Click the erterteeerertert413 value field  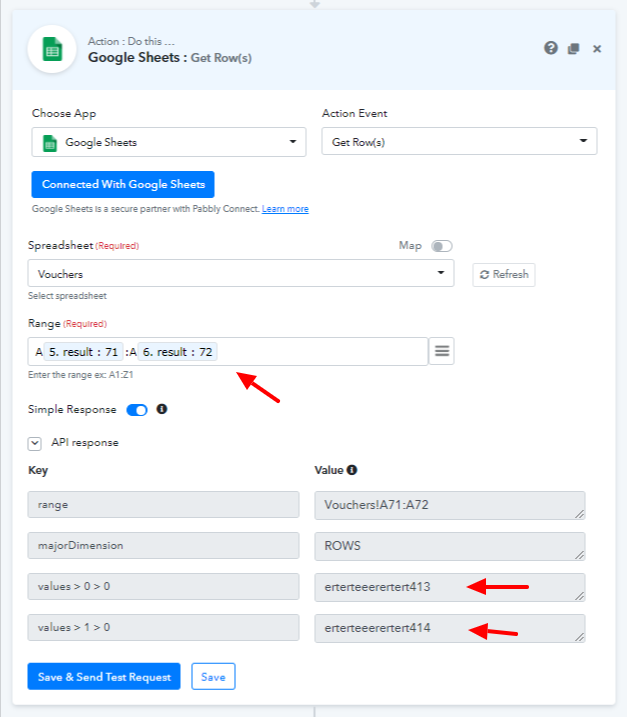(450, 587)
